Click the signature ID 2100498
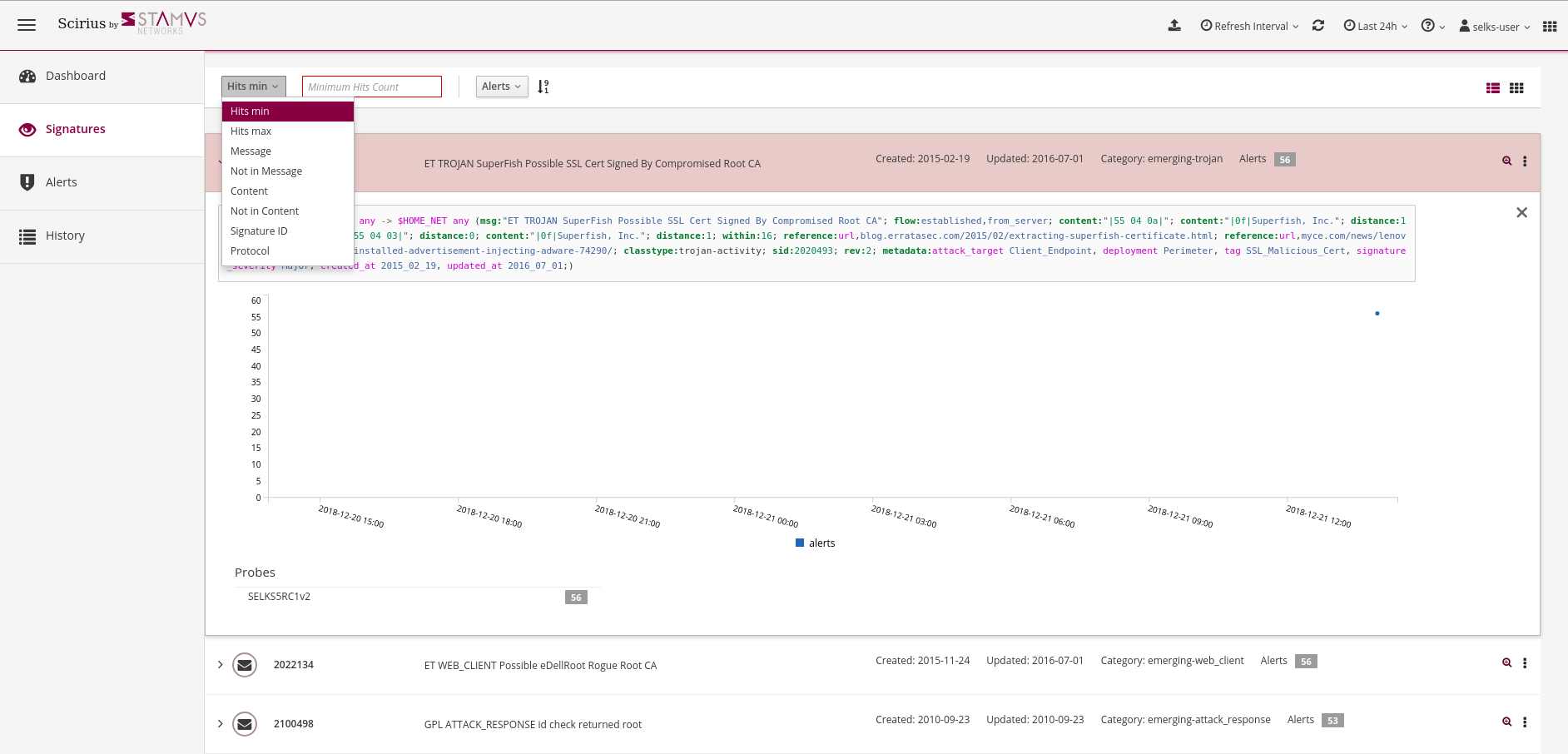 point(294,724)
